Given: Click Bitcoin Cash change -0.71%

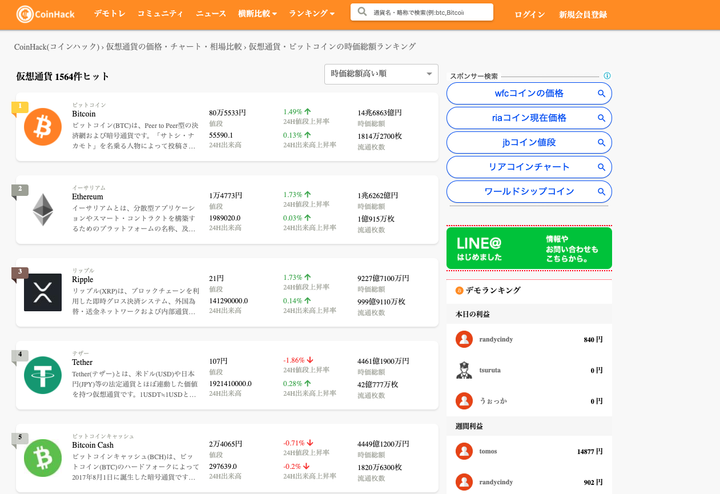Looking at the screenshot, I should coord(298,443).
